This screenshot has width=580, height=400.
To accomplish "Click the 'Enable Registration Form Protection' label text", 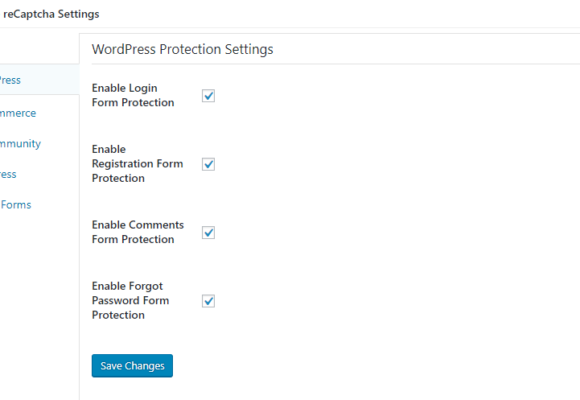I will 137,164.
